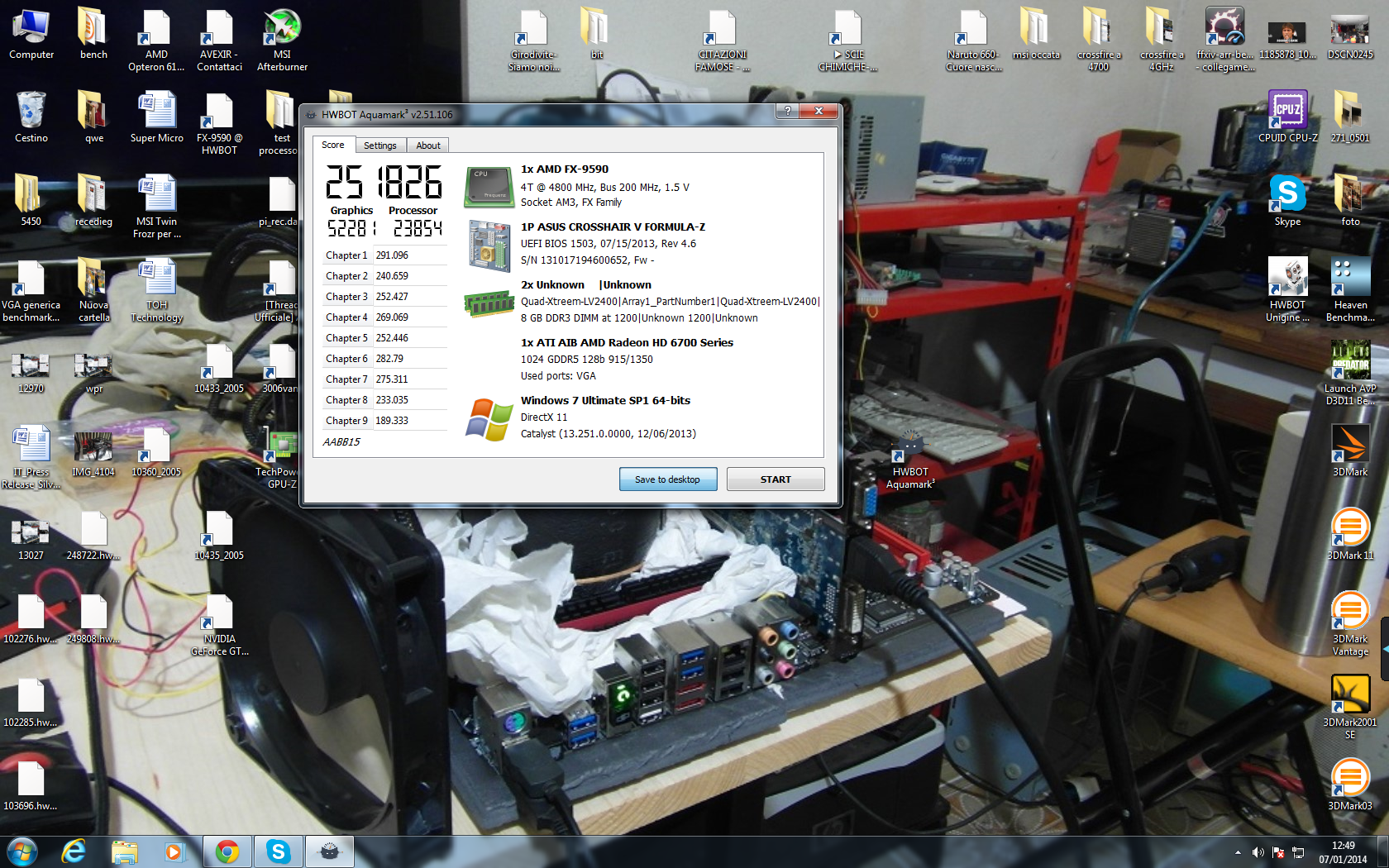Open the MSI Afterburner shortcut
The image size is (1389, 868).
[x=282, y=40]
